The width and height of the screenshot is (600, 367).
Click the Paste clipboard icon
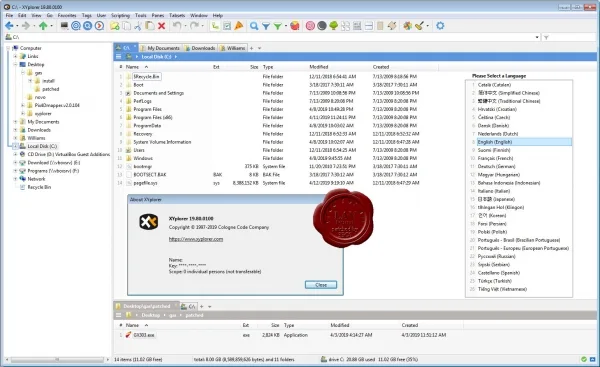[x=150, y=26]
